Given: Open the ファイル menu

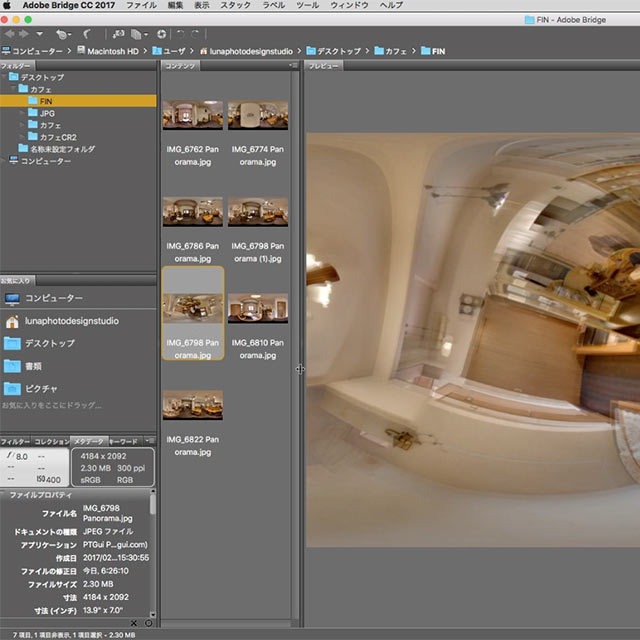Looking at the screenshot, I should point(141,6).
